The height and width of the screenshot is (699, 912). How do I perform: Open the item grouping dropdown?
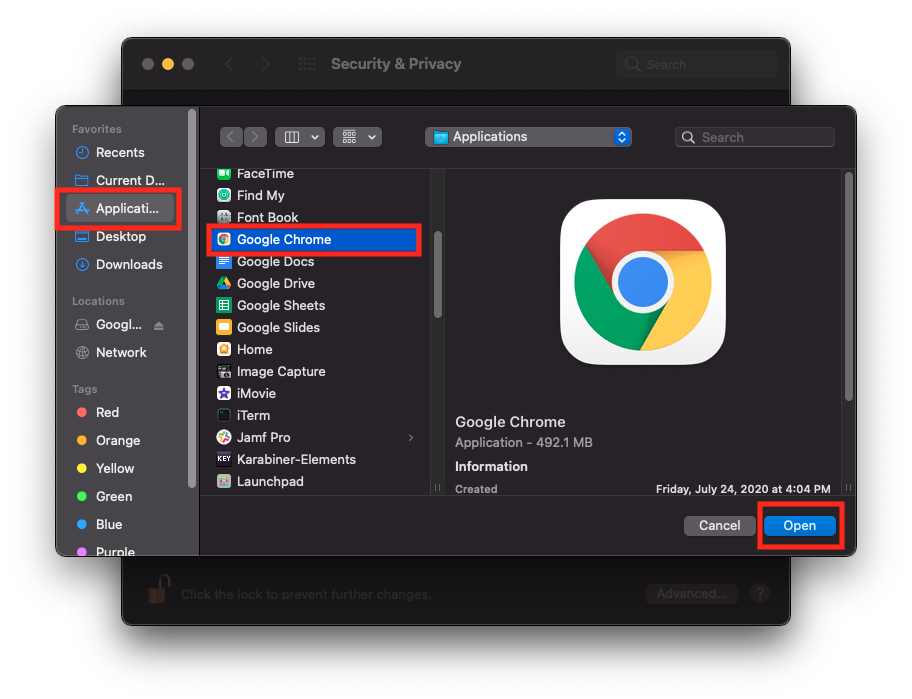[357, 137]
